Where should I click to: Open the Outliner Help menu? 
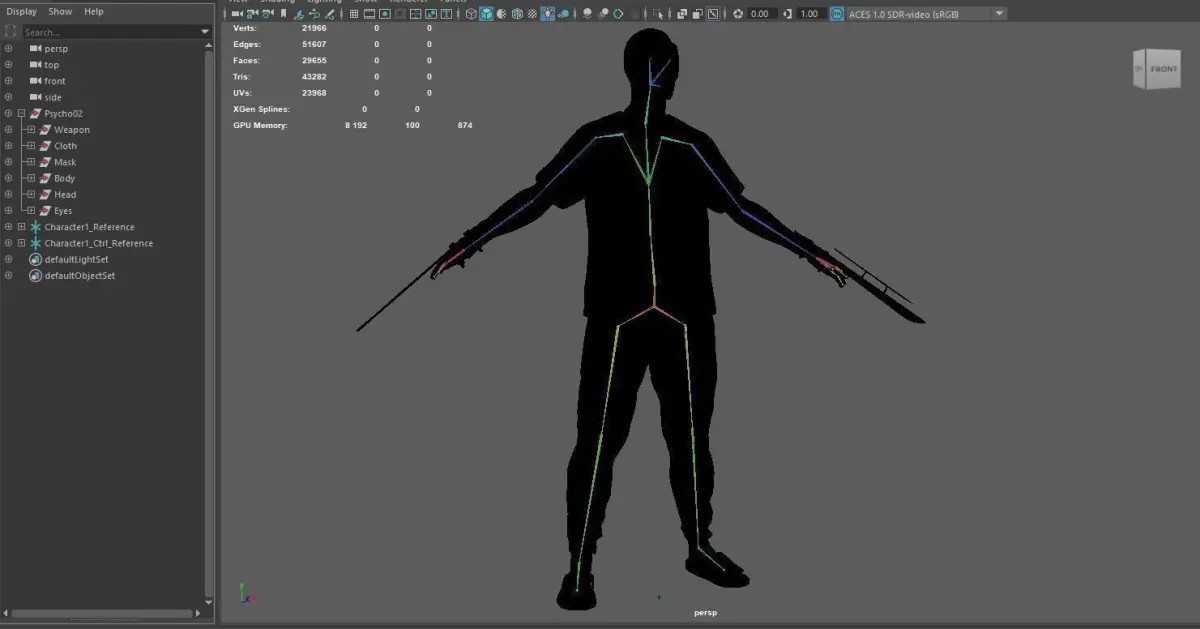click(x=93, y=12)
